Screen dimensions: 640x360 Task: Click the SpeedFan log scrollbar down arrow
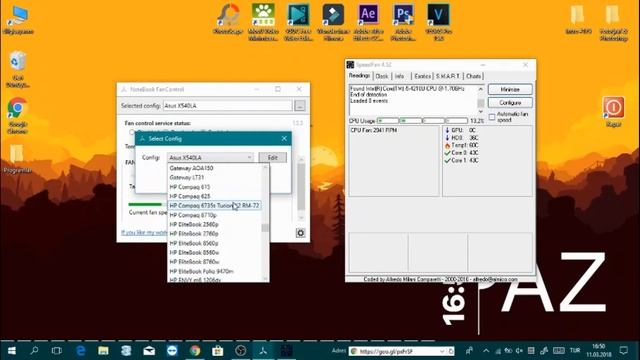coord(480,111)
